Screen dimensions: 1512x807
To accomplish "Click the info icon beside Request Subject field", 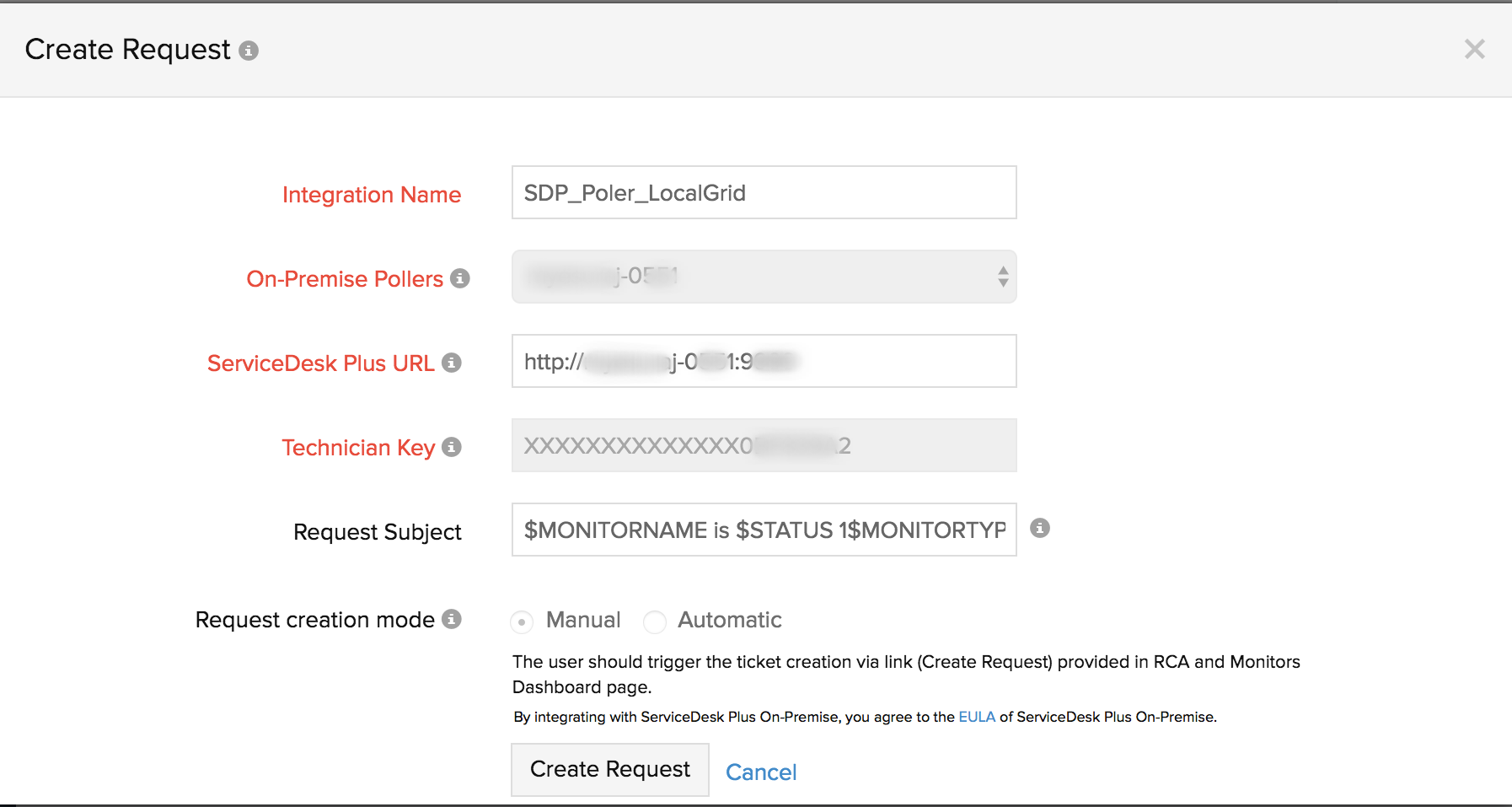I will [x=1040, y=530].
